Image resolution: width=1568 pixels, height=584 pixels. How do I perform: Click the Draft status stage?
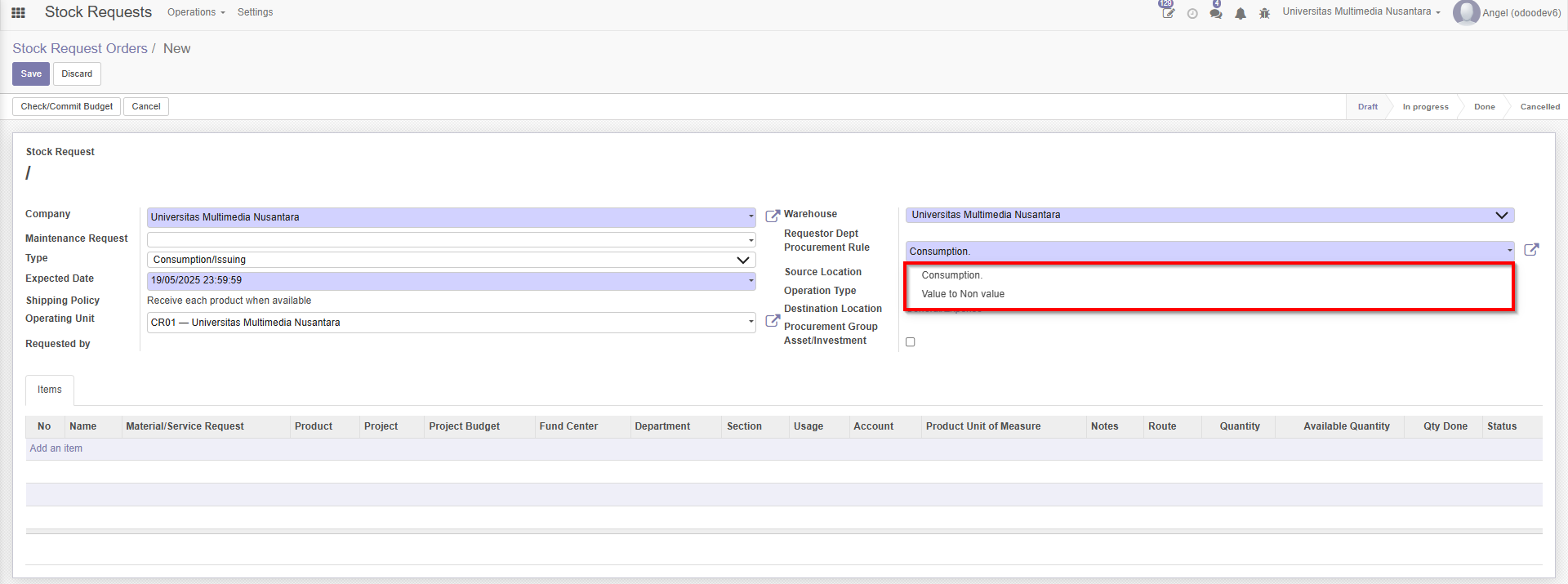coord(1368,107)
